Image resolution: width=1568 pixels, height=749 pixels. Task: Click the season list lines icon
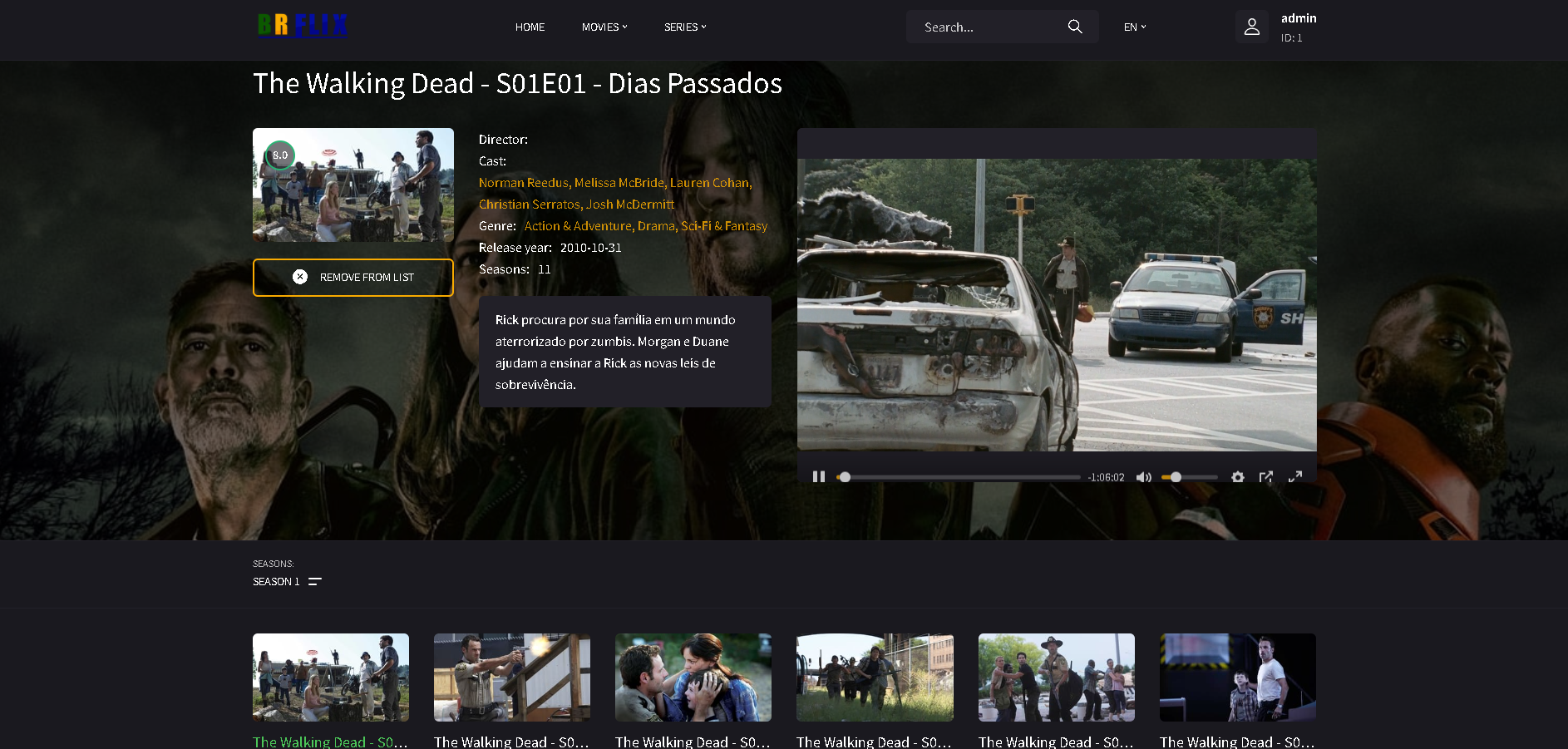point(315,582)
